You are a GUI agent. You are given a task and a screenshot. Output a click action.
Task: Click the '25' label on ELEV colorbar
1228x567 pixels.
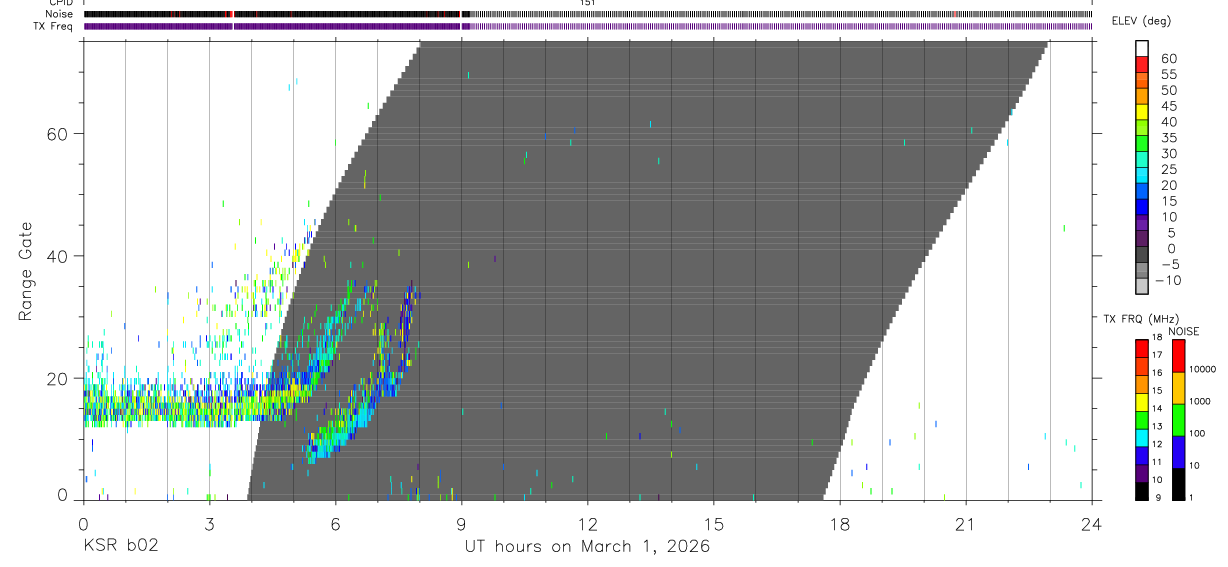click(x=1168, y=170)
